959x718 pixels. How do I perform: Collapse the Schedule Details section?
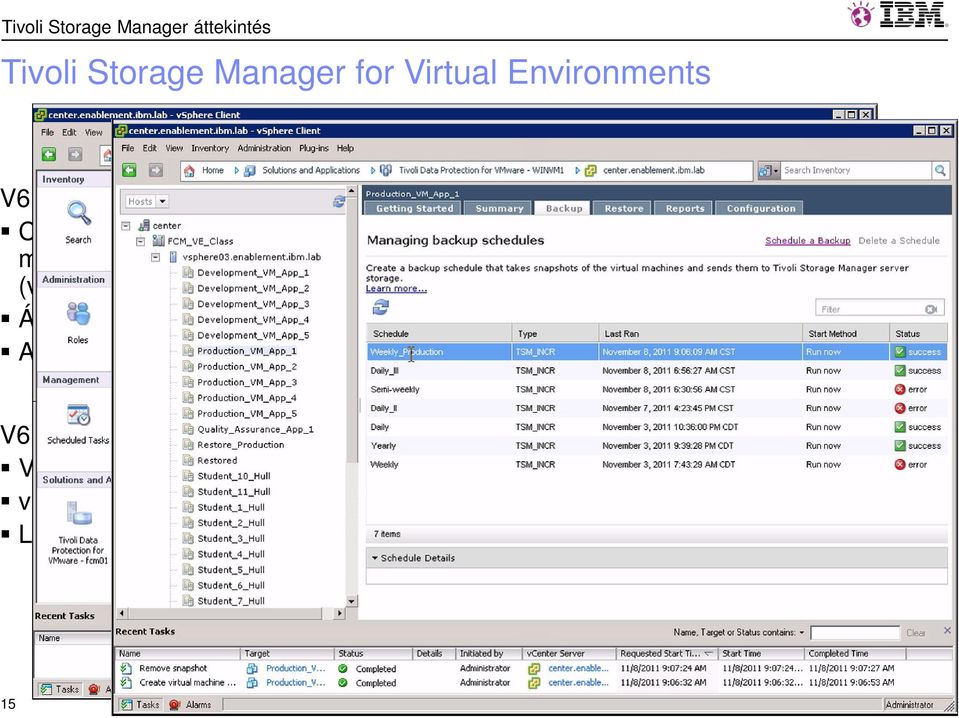point(375,558)
